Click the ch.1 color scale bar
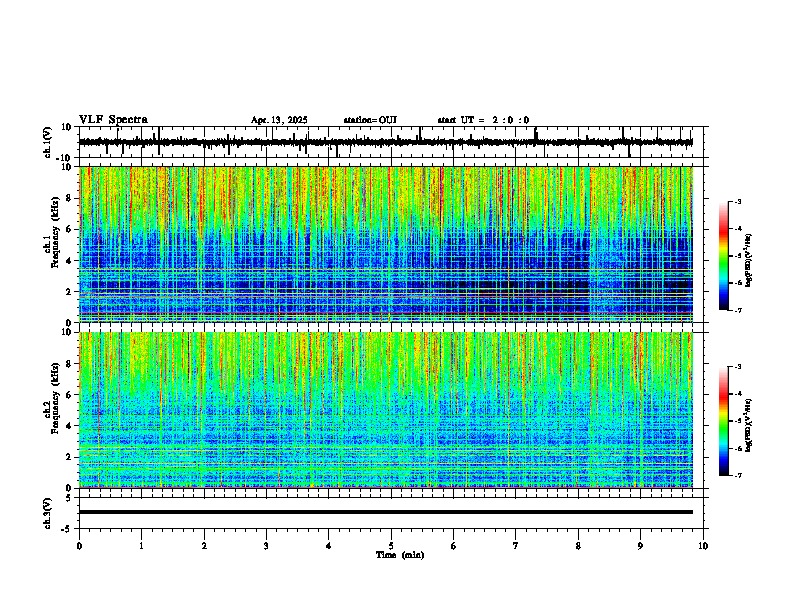This screenshot has height=612, width=792. [x=724, y=256]
